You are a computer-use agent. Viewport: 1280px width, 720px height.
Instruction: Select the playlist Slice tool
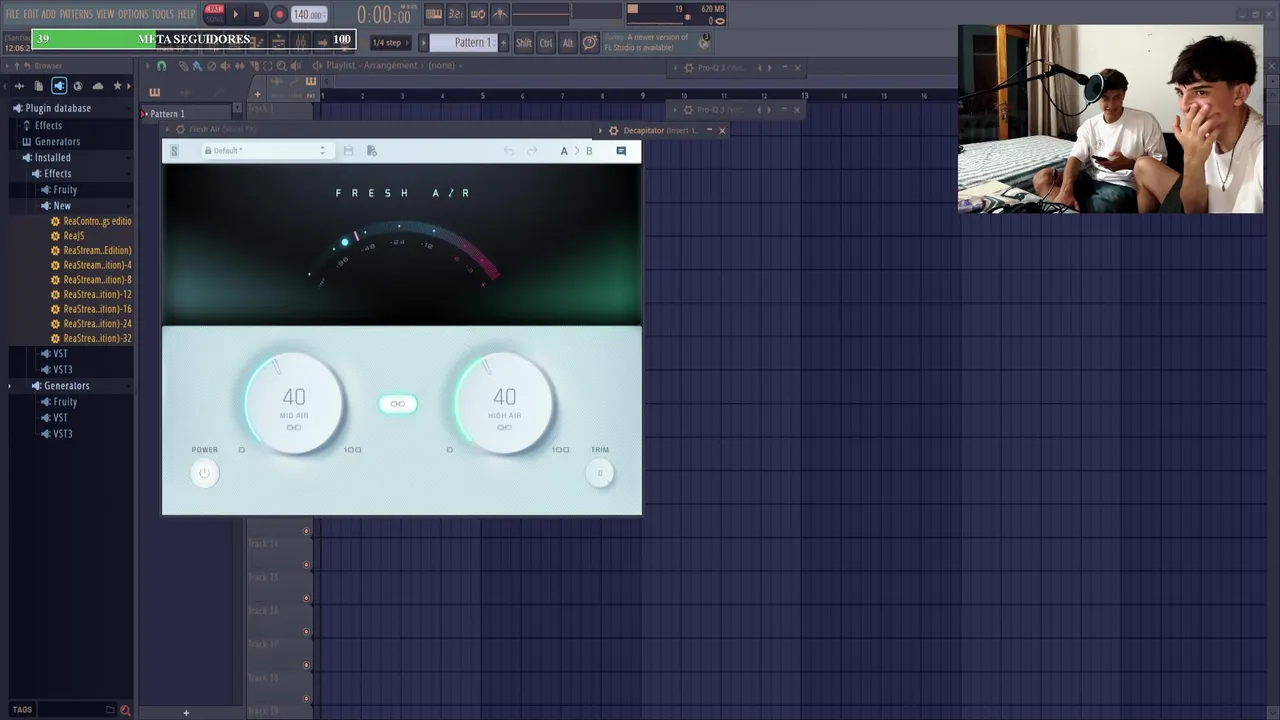point(253,66)
